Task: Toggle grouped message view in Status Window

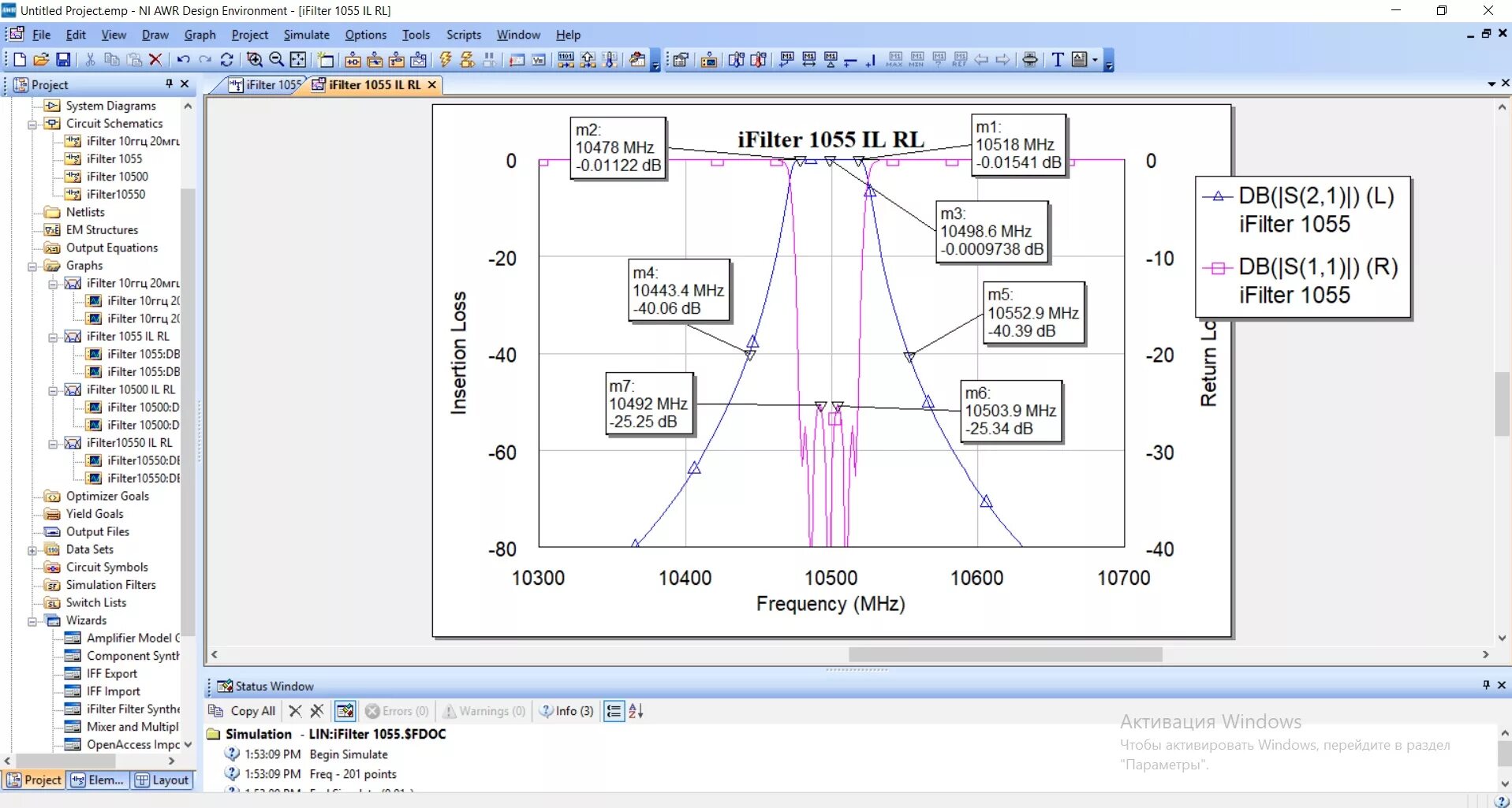Action: [614, 711]
